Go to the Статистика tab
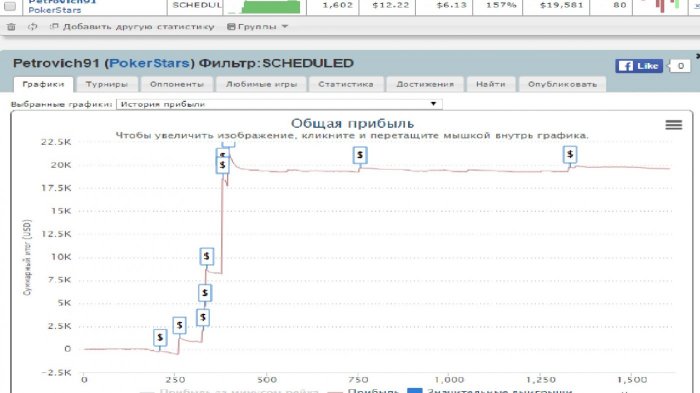Screen dimensions: 700x393 (x=346, y=84)
